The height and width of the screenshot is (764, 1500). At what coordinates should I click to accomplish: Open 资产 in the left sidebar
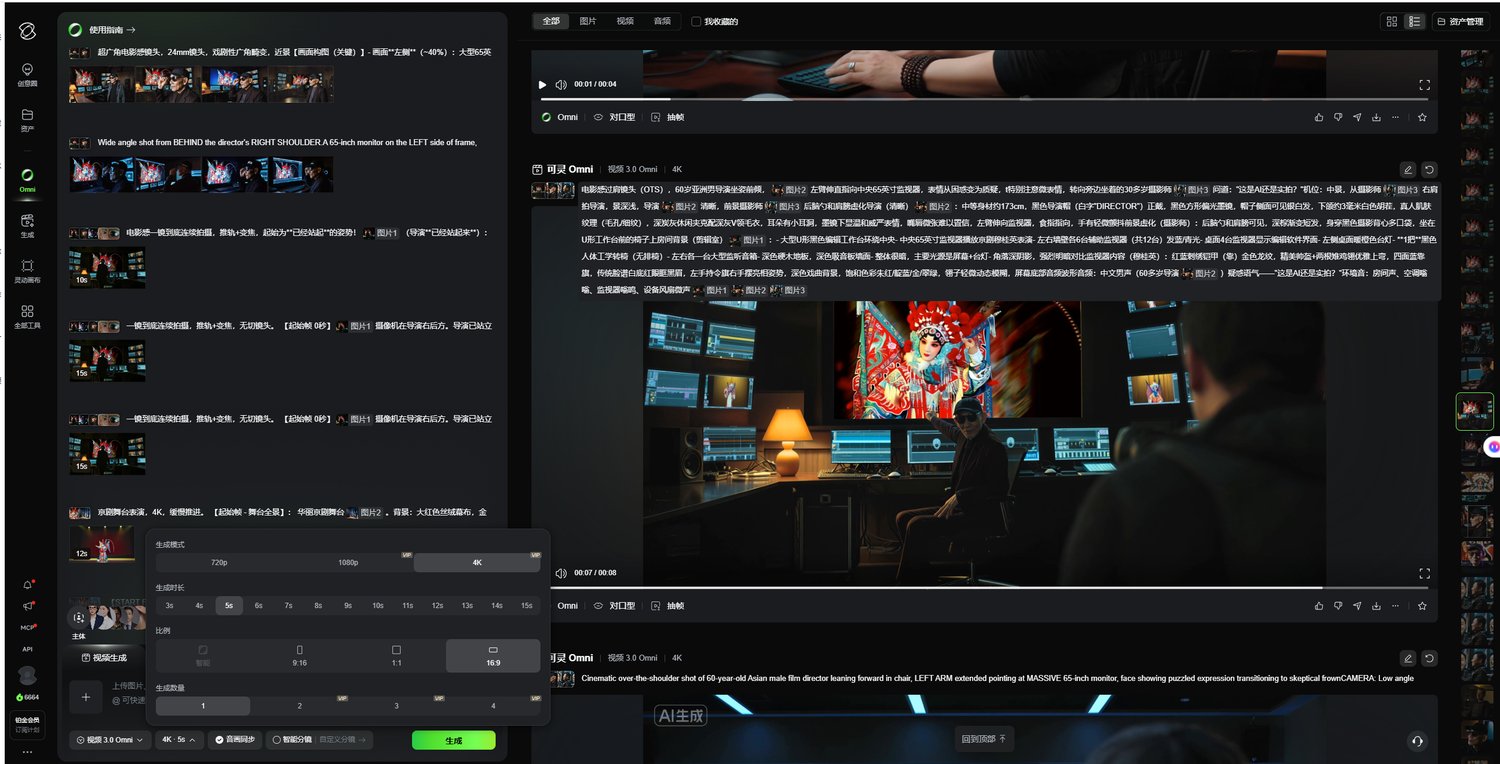pos(27,120)
